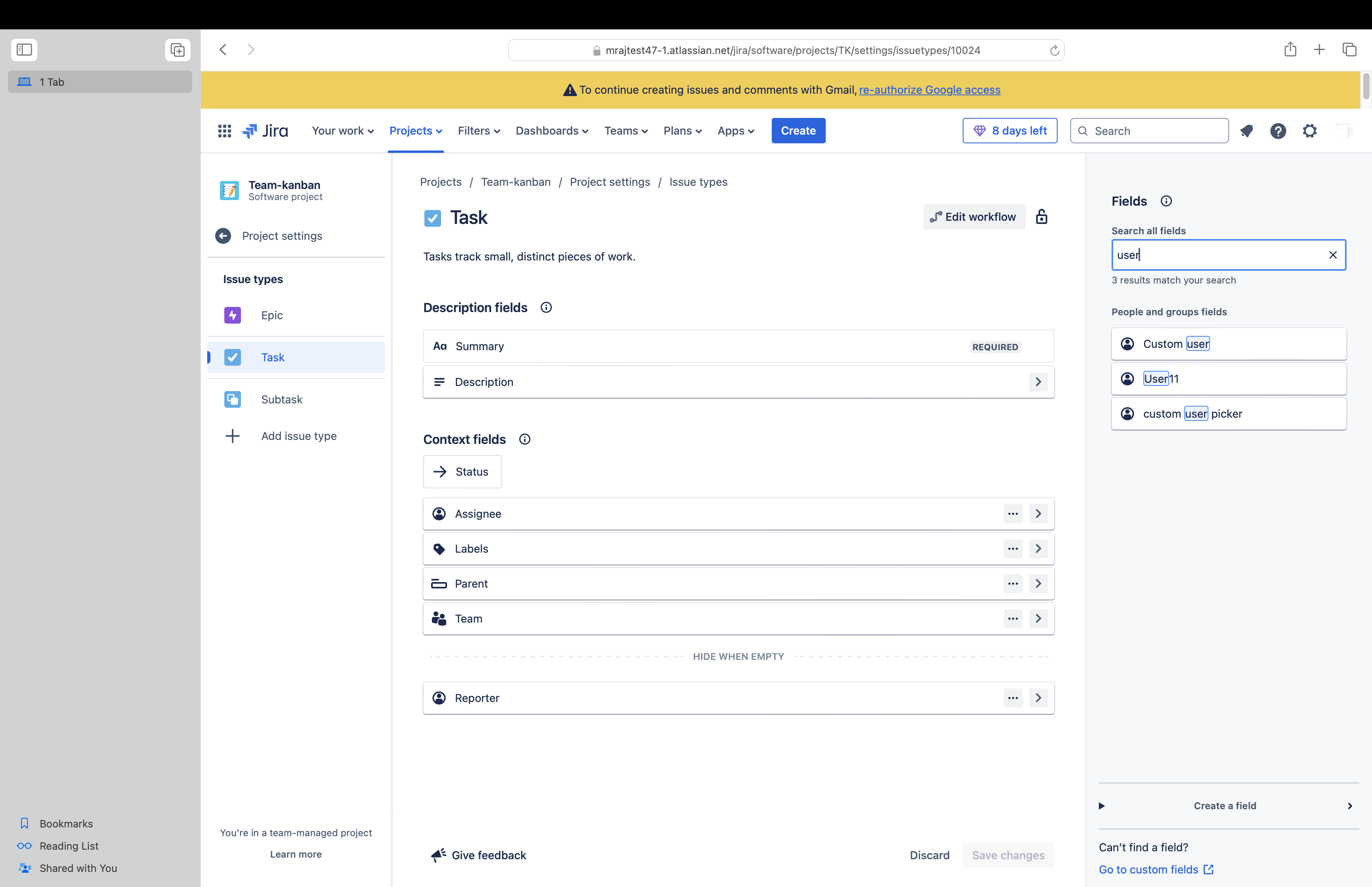This screenshot has width=1372, height=887.
Task: Open Jira settings gear icon
Action: click(x=1309, y=131)
